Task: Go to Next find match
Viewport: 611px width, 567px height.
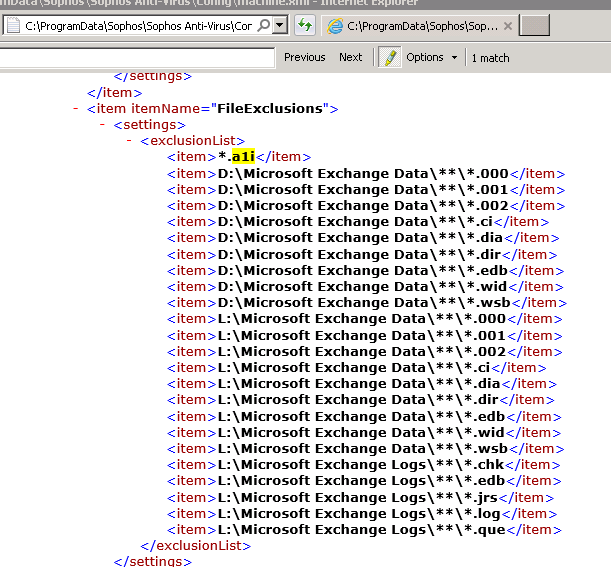Action: click(x=350, y=57)
